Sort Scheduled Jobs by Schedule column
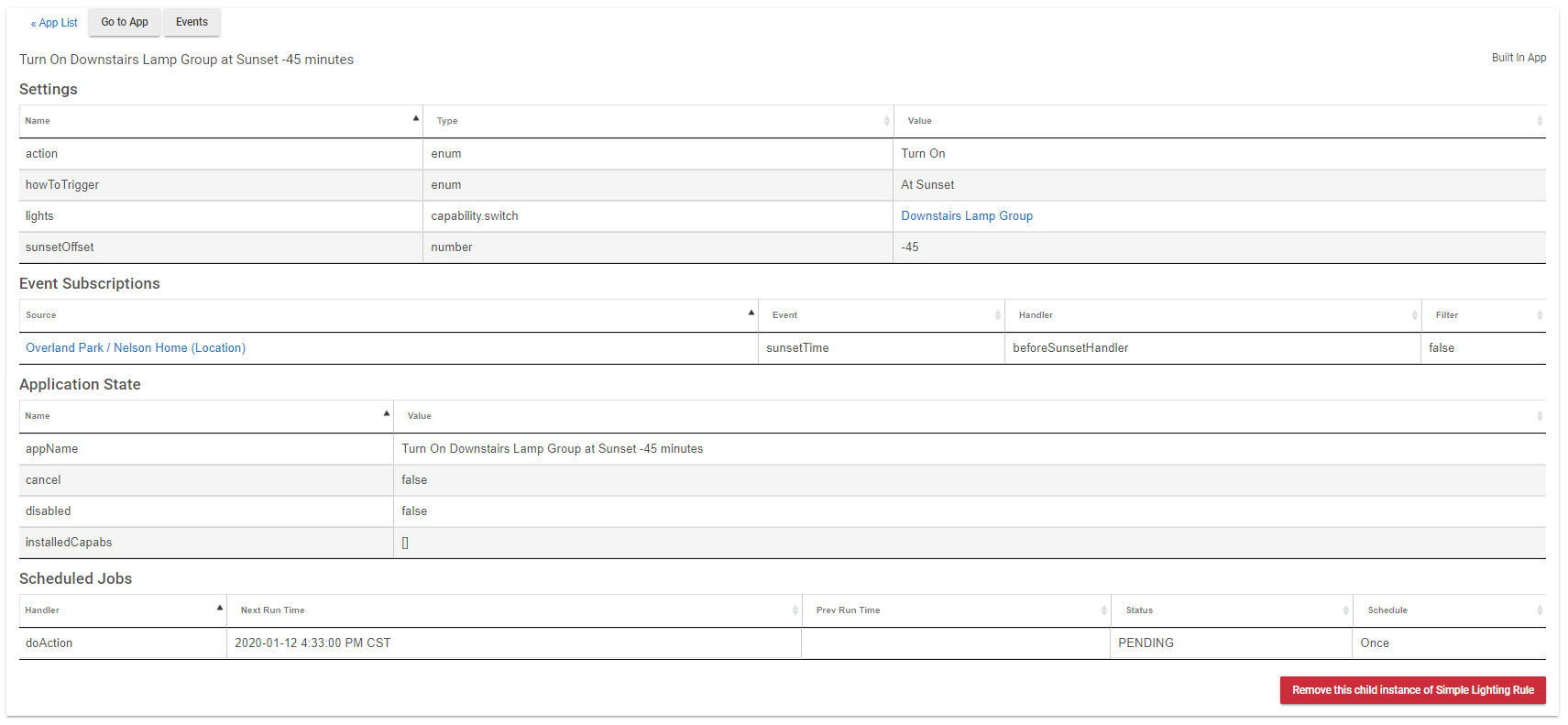Image resolution: width=1568 pixels, height=725 pixels. (x=1450, y=610)
